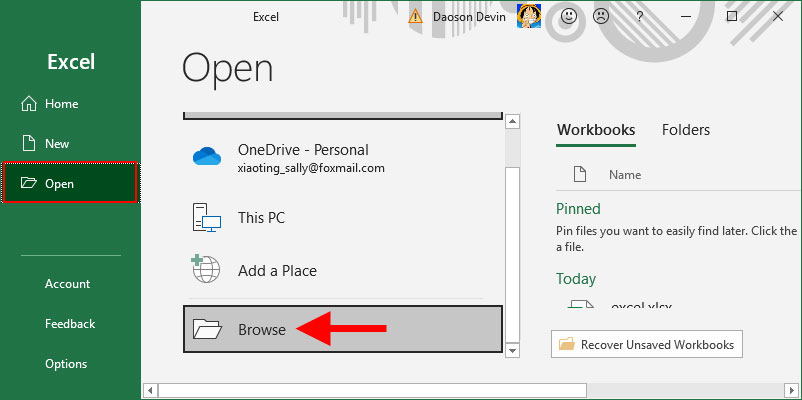Click the folder icon on Recover Unsaved Workbooks
Screen dimensions: 802x400
[567, 344]
